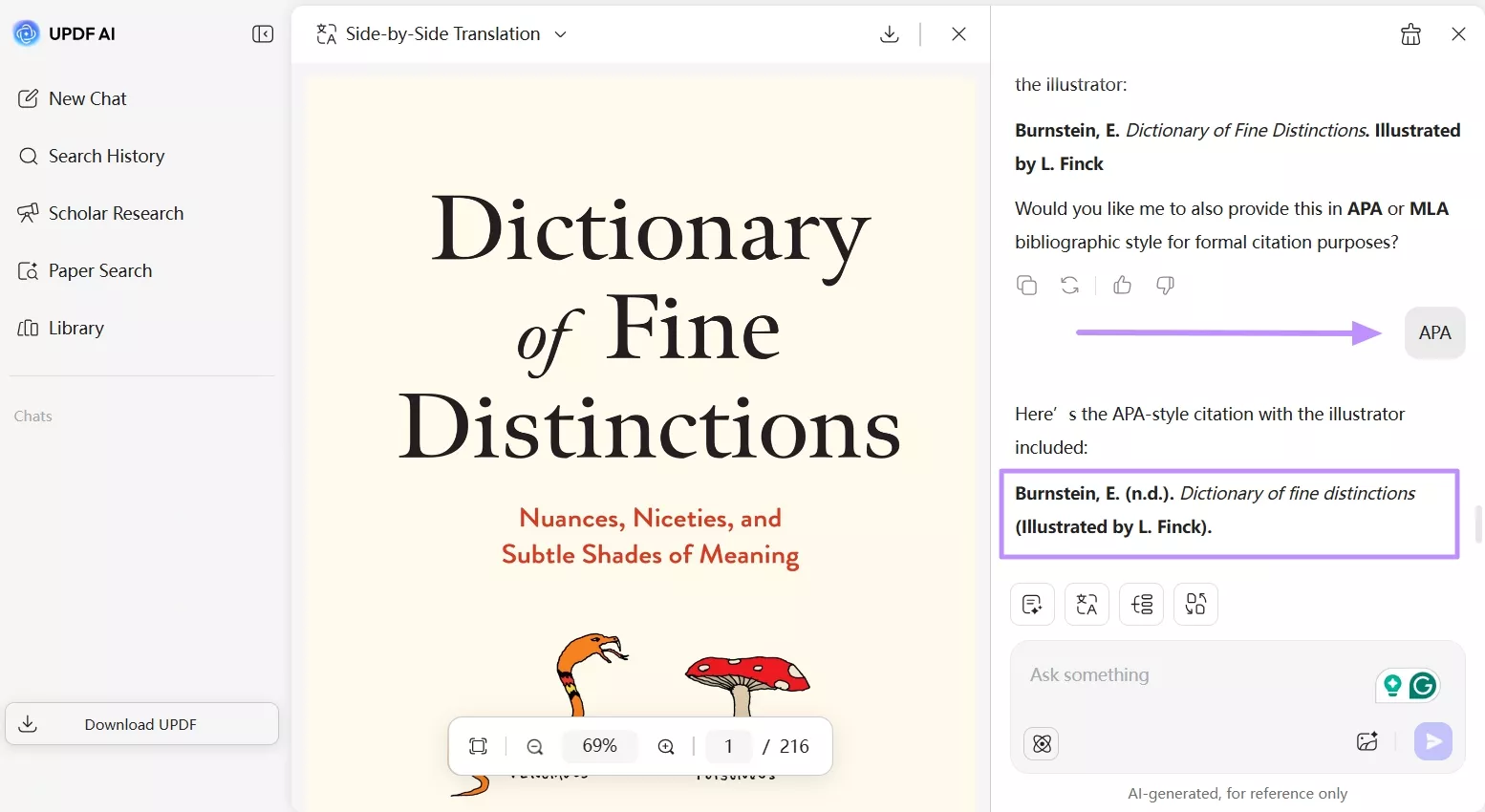The height and width of the screenshot is (812, 1485).
Task: Click the APA button
Action: tap(1434, 332)
